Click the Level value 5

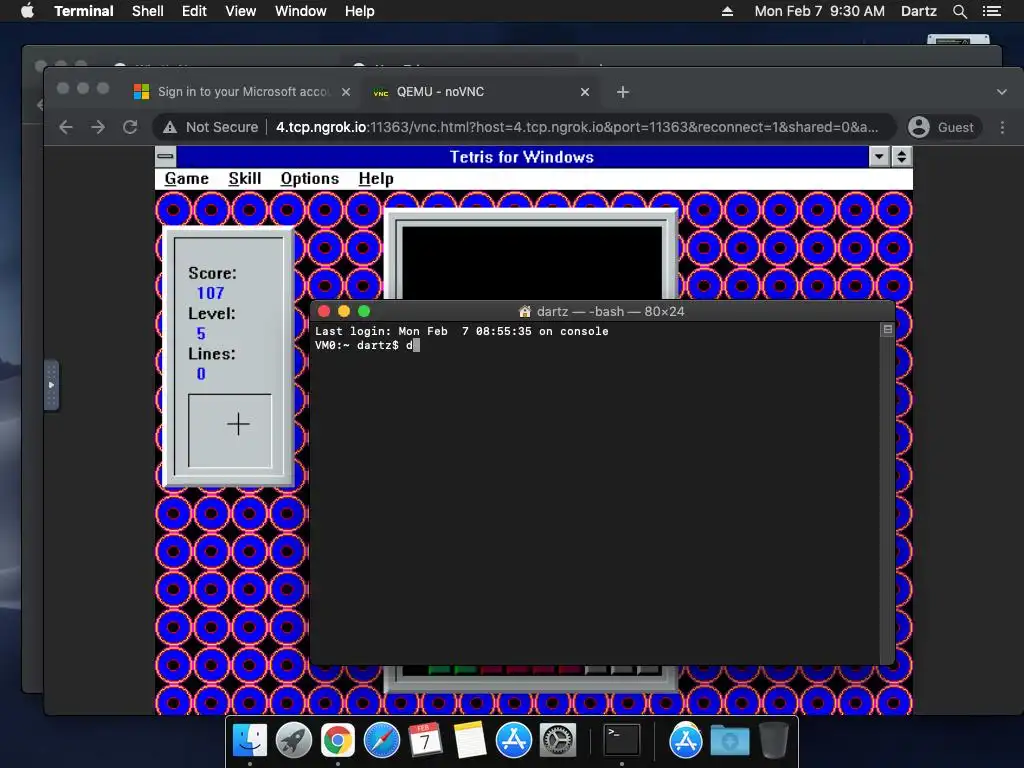[x=201, y=334]
